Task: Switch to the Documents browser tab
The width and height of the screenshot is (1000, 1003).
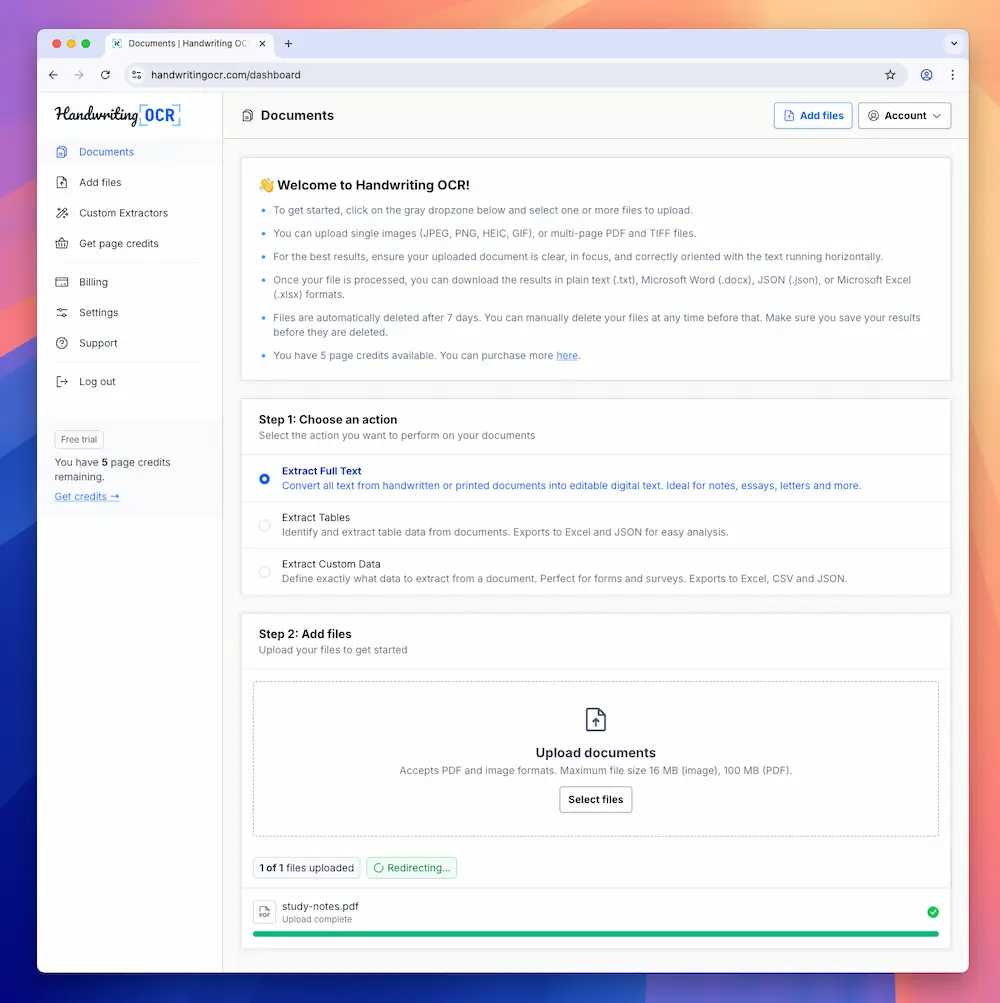Action: (185, 44)
